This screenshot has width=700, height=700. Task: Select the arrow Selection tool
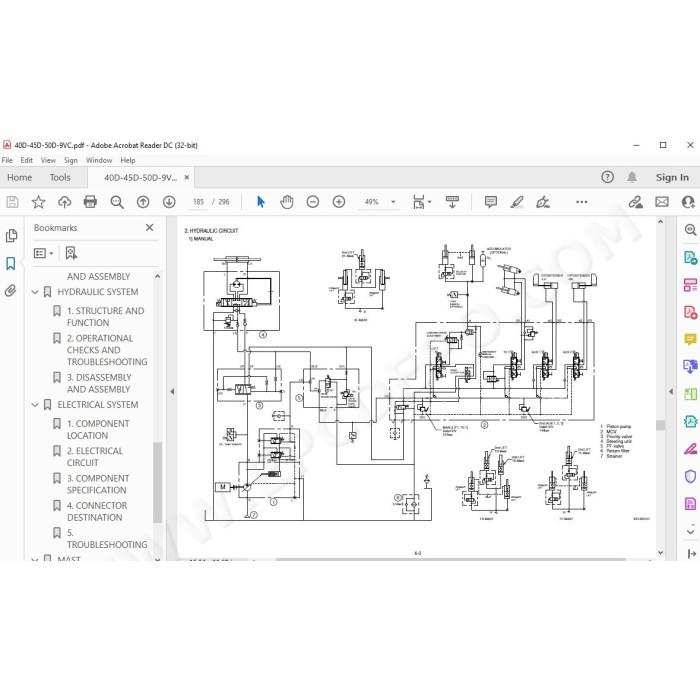261,202
